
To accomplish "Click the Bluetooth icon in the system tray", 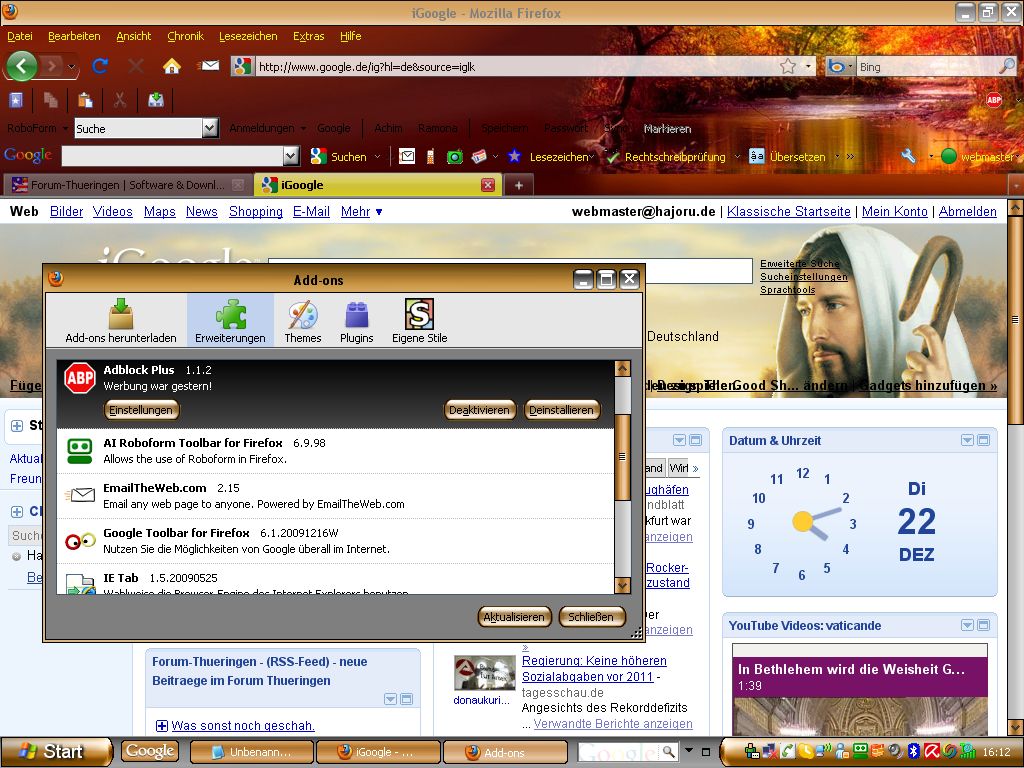I will point(914,752).
